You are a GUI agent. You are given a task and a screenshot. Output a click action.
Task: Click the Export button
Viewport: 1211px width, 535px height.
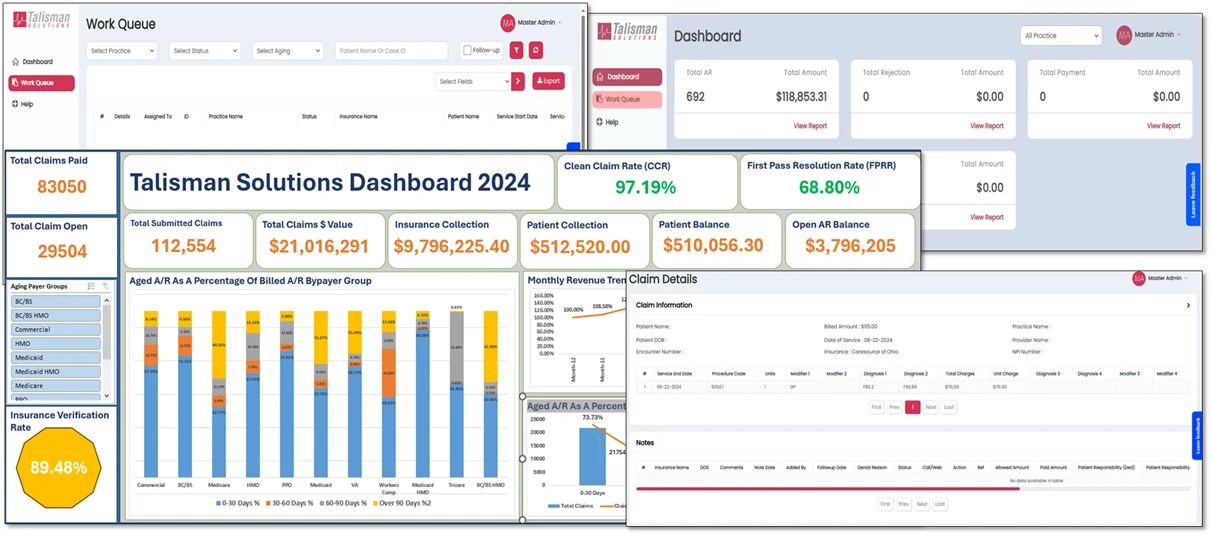coord(548,81)
